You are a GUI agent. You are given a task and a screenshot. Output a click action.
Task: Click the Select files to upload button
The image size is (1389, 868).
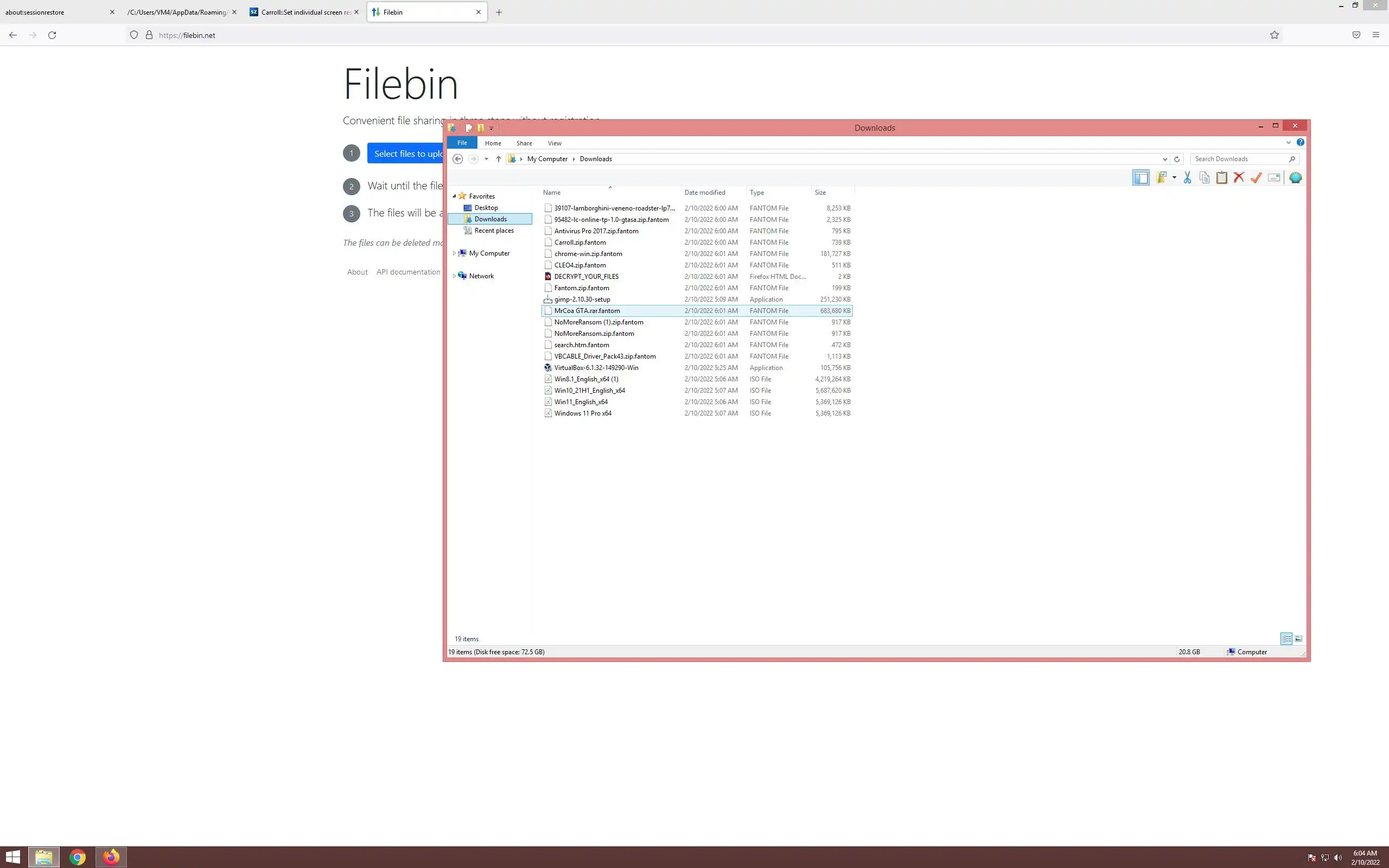[x=405, y=154]
